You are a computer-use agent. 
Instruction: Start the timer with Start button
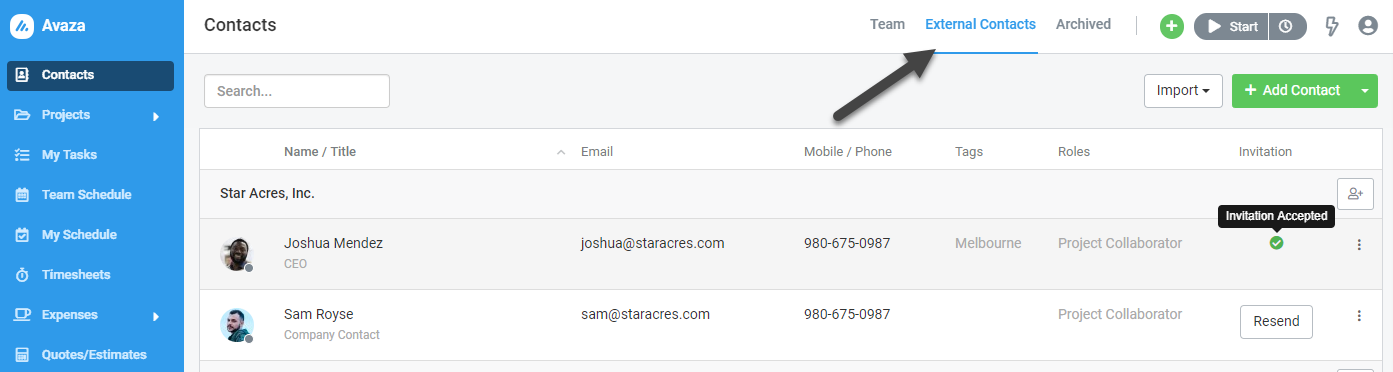[1231, 27]
